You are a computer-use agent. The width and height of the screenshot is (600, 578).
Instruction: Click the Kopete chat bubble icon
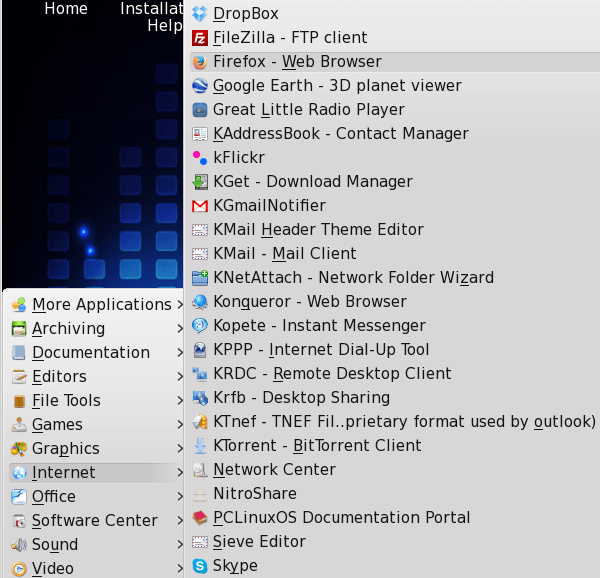[x=200, y=326]
